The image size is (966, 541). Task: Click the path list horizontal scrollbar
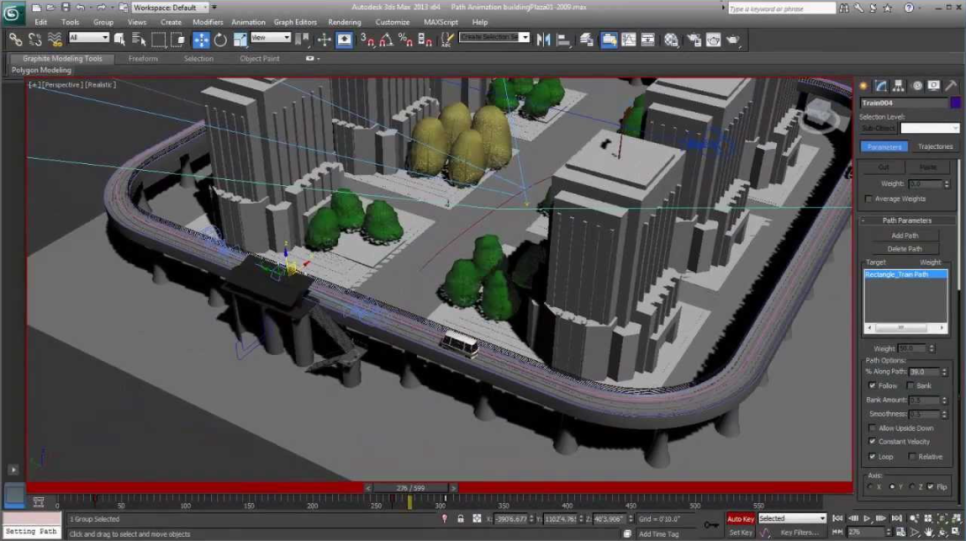point(905,328)
